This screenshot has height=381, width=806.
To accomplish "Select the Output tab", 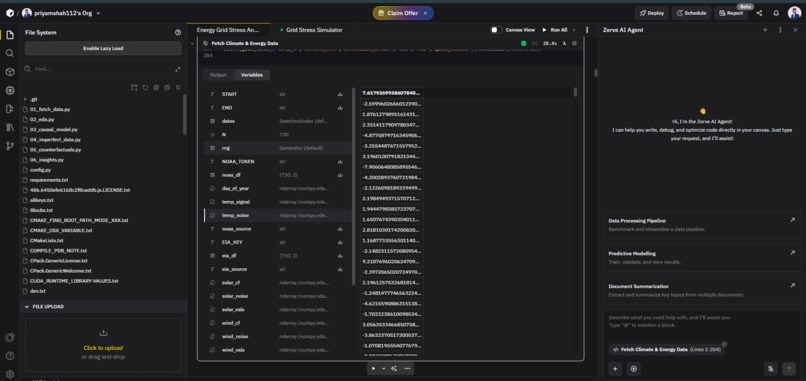I will pos(218,75).
